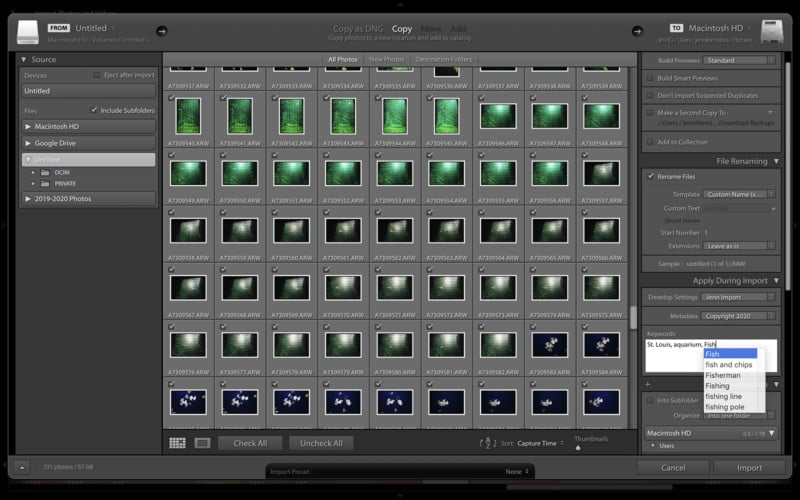Expand the DCIM folder arrow
Image resolution: width=800 pixels, height=500 pixels.
(x=33, y=172)
